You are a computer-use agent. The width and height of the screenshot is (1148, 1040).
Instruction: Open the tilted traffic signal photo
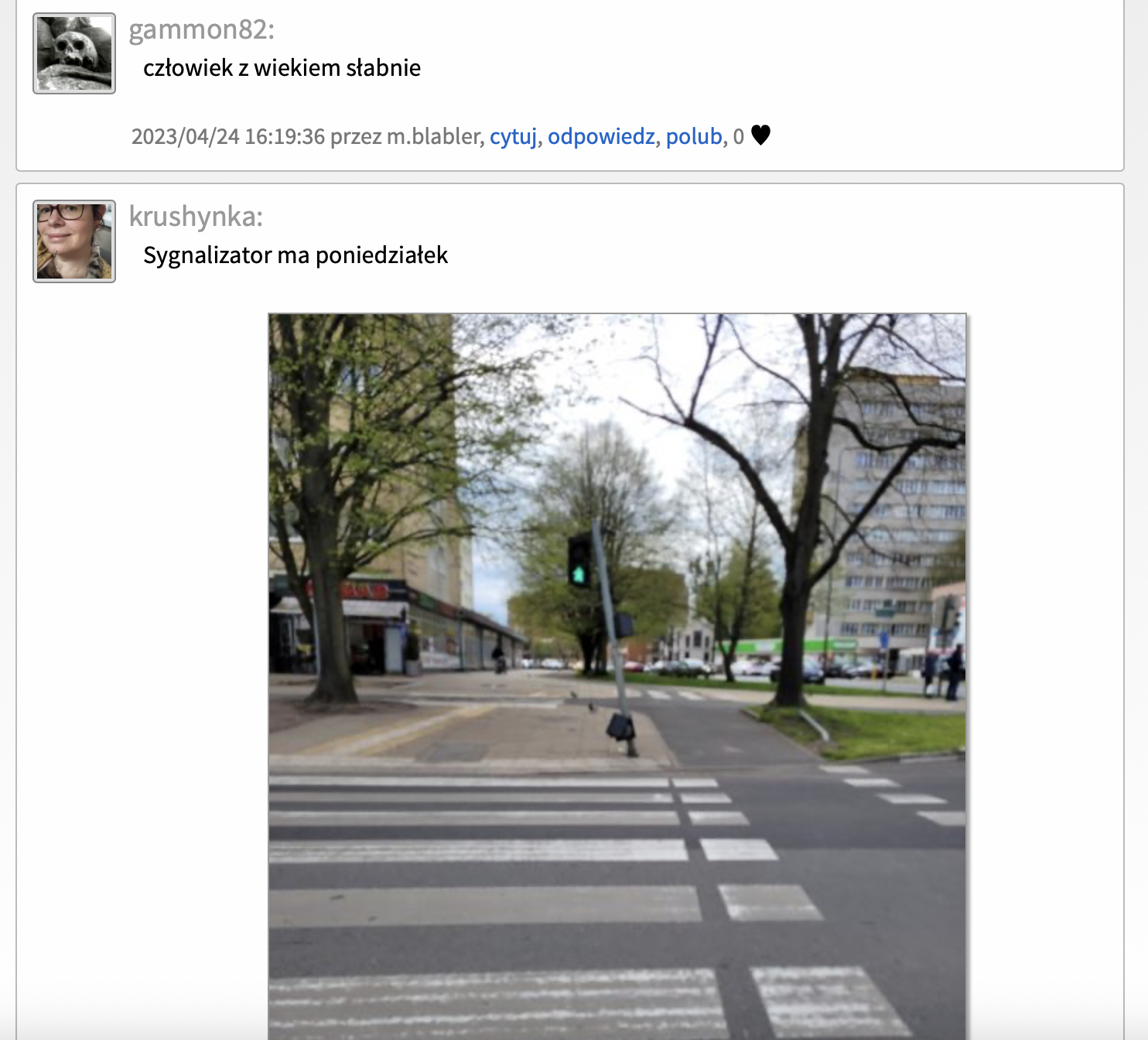pos(617,676)
